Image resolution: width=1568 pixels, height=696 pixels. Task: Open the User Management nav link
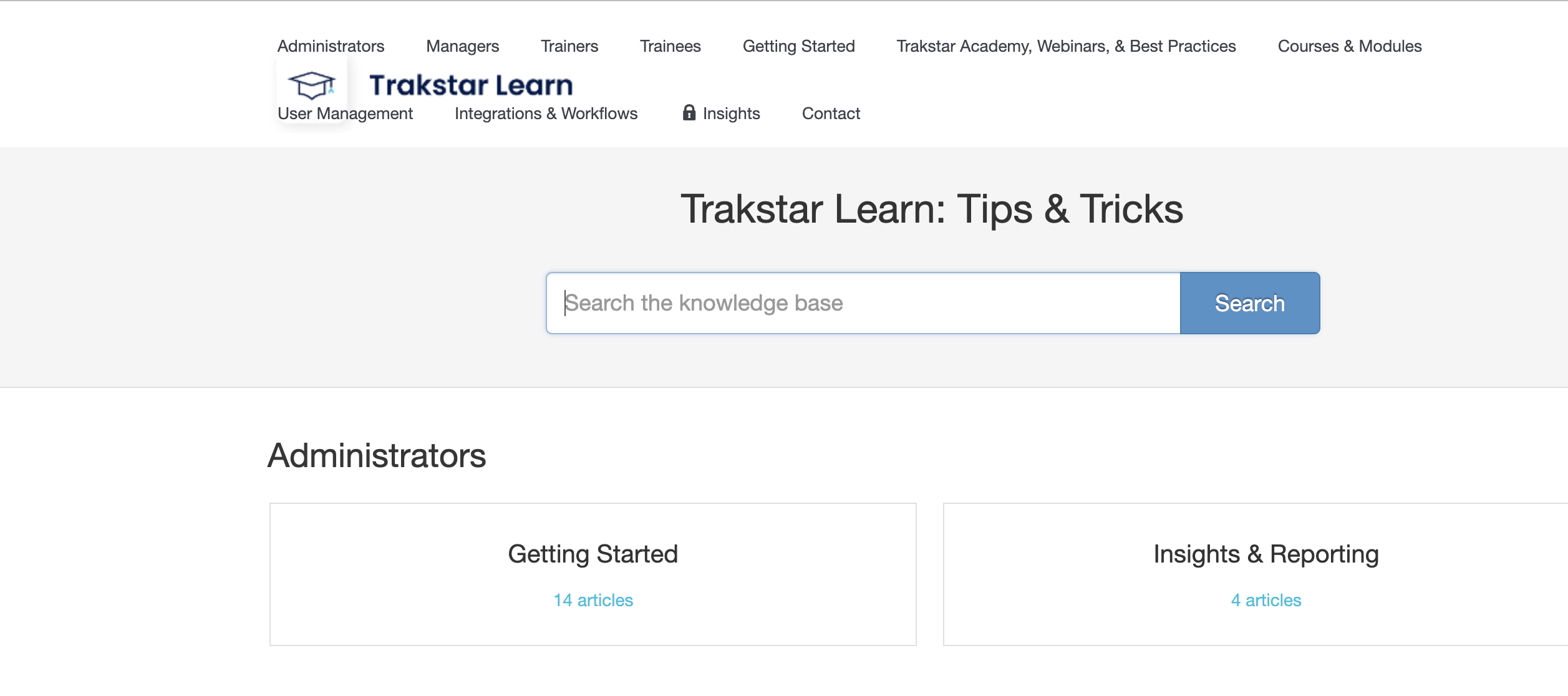point(345,114)
